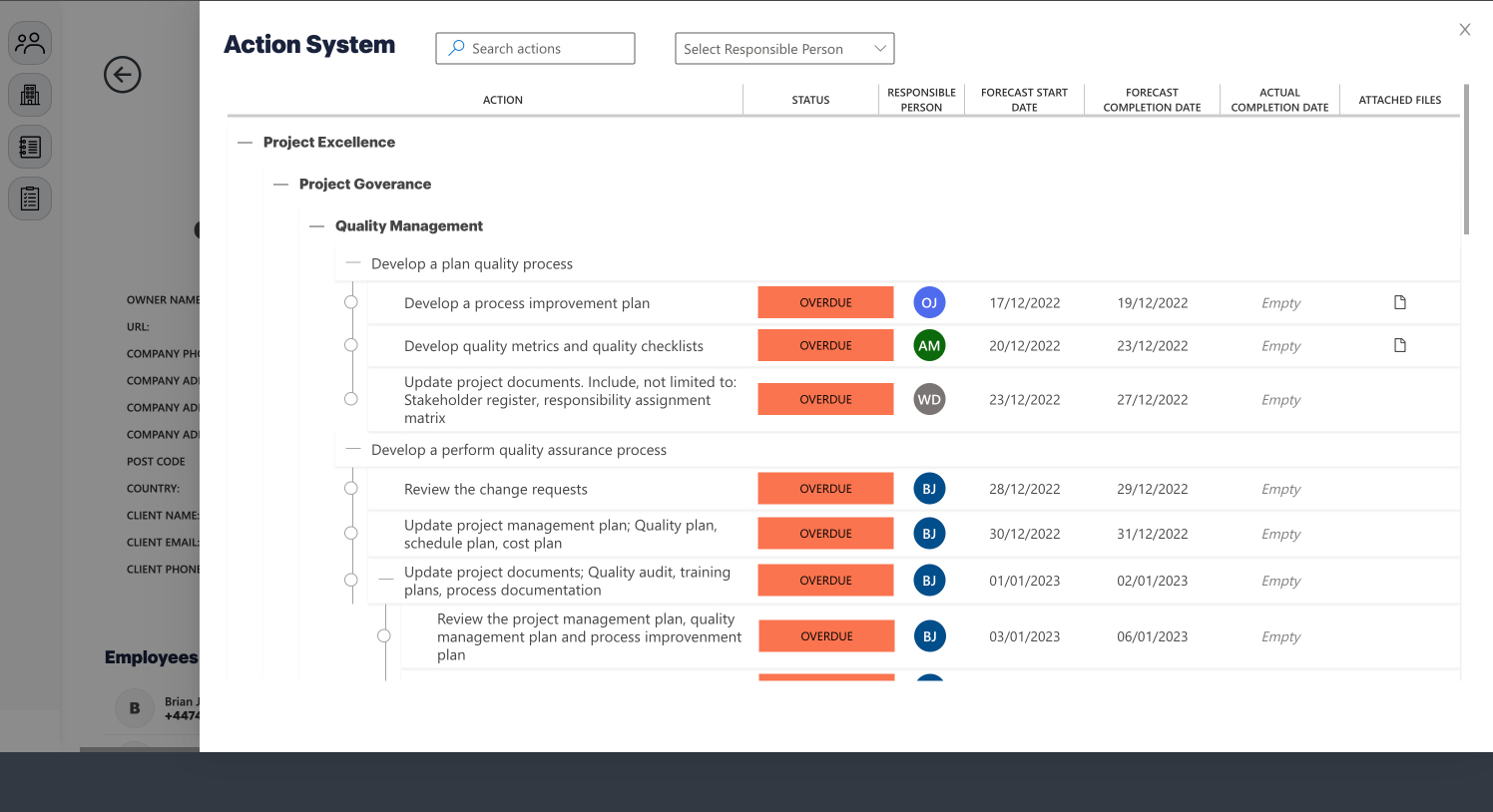Close the Action System panel
This screenshot has height=812, width=1493.
coord(1465,30)
